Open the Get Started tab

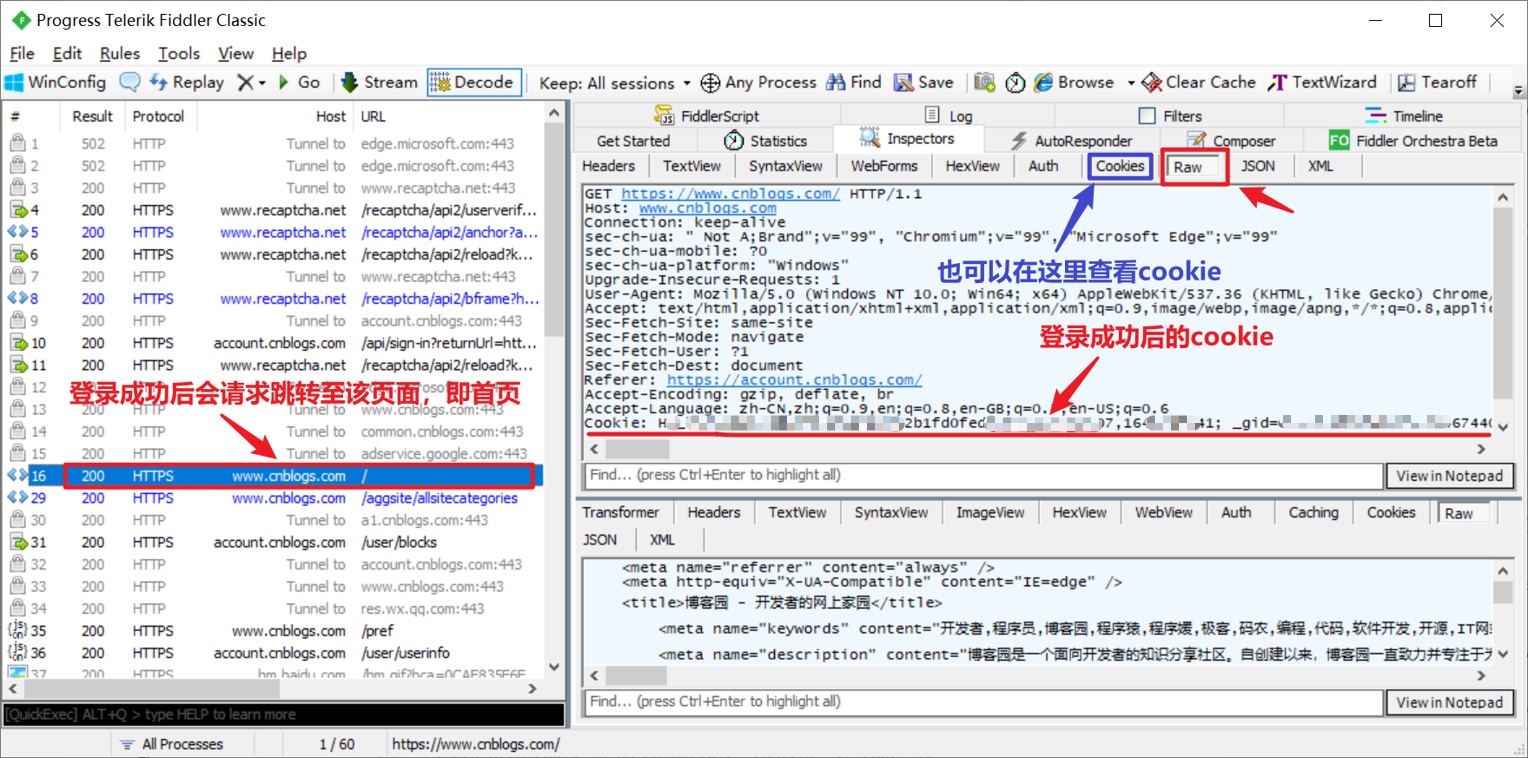(x=633, y=140)
